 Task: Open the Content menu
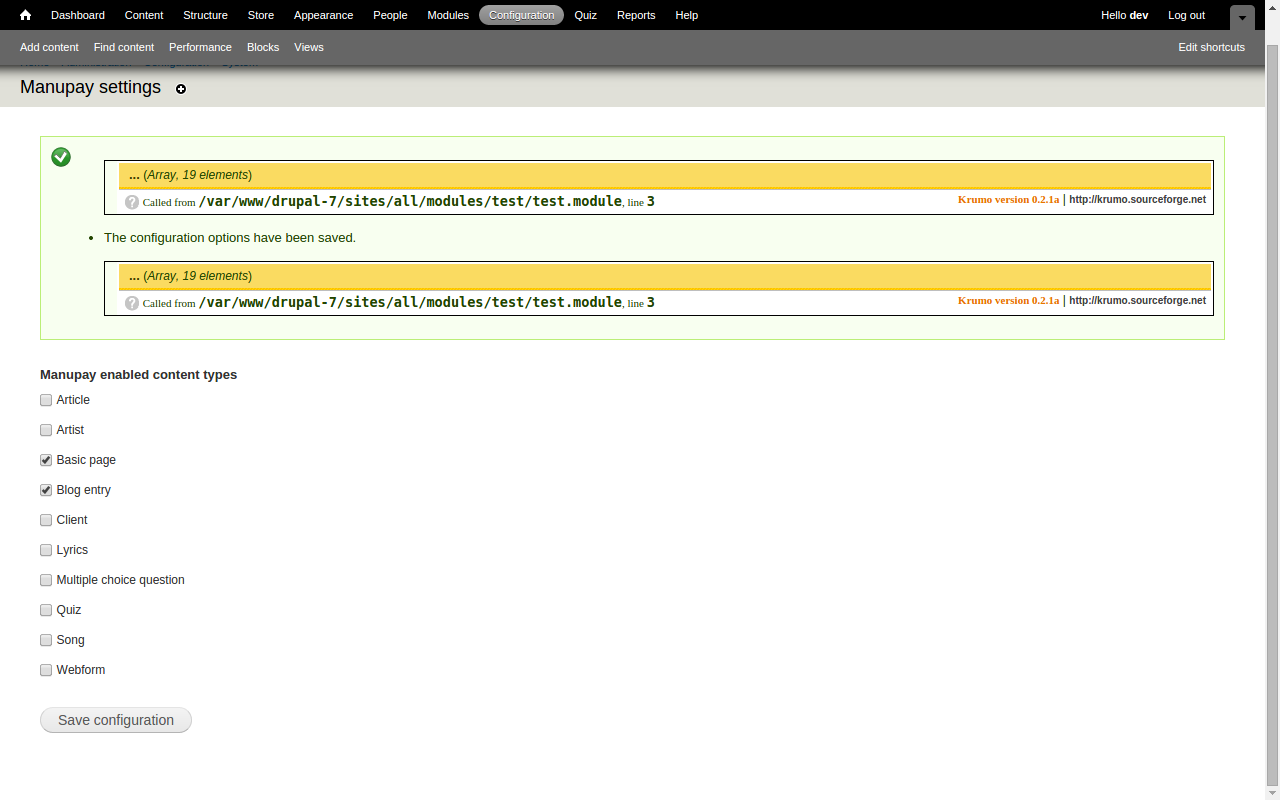pyautogui.click(x=144, y=15)
